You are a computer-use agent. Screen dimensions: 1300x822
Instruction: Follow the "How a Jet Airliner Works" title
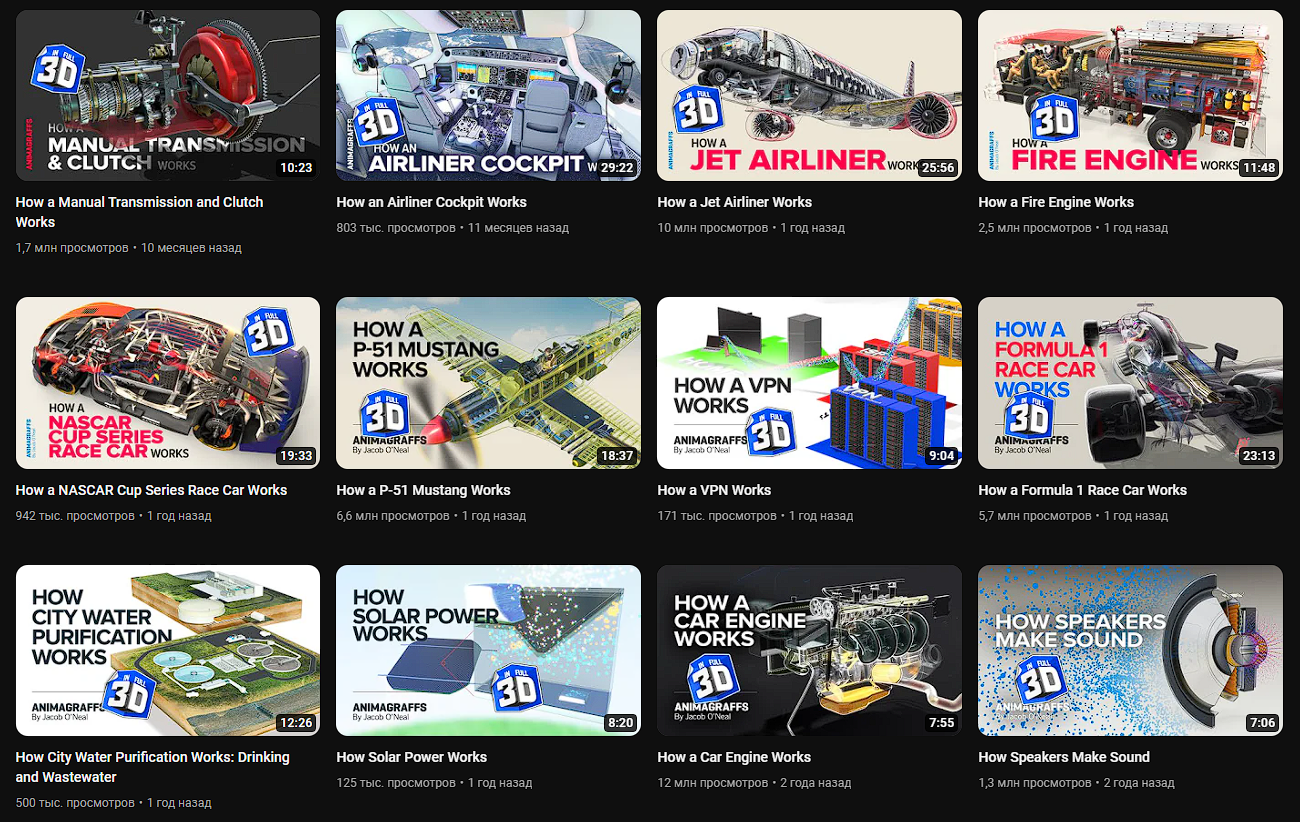735,202
